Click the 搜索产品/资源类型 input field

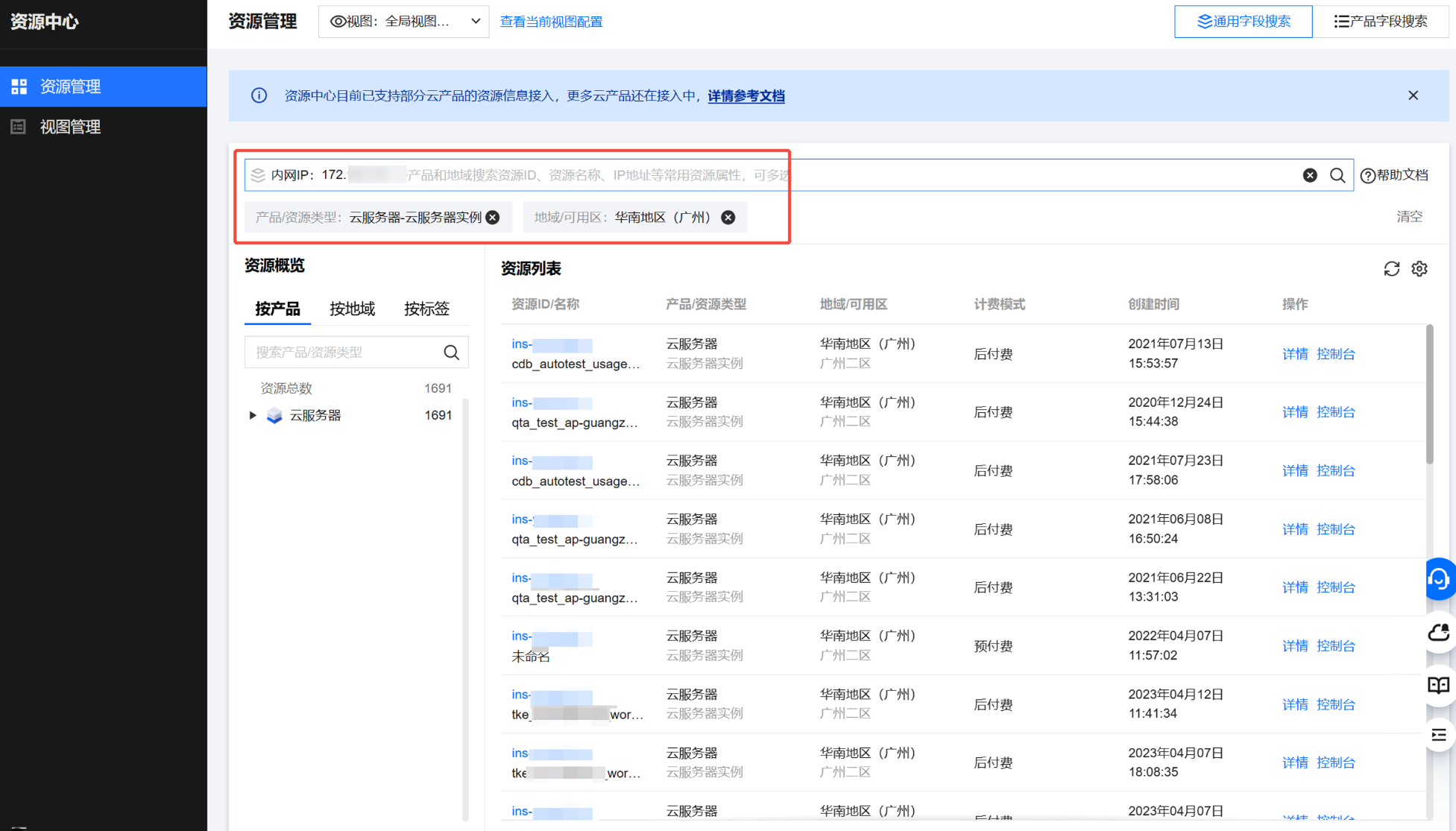343,353
